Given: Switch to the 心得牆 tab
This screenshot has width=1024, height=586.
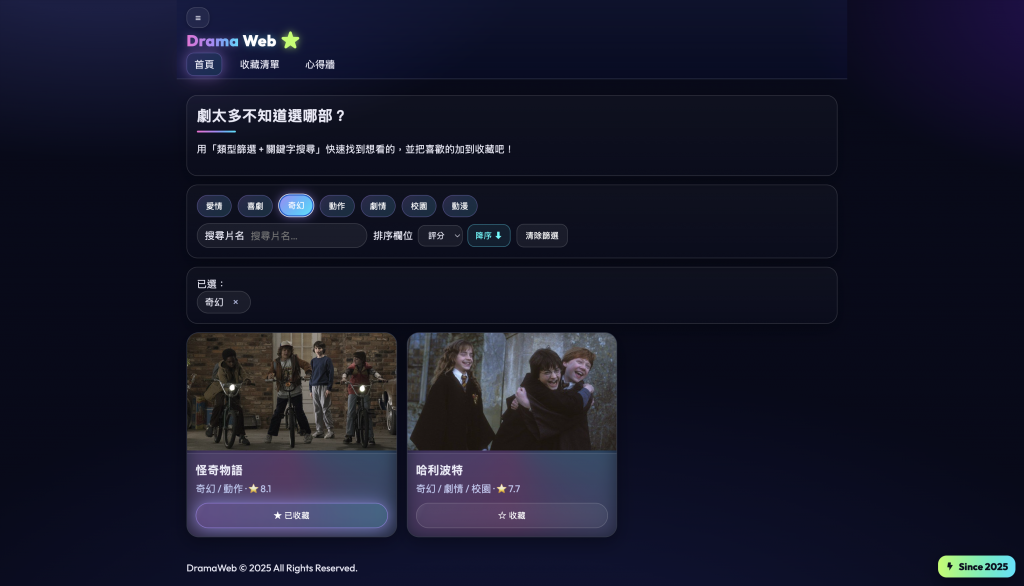Looking at the screenshot, I should click(x=320, y=64).
